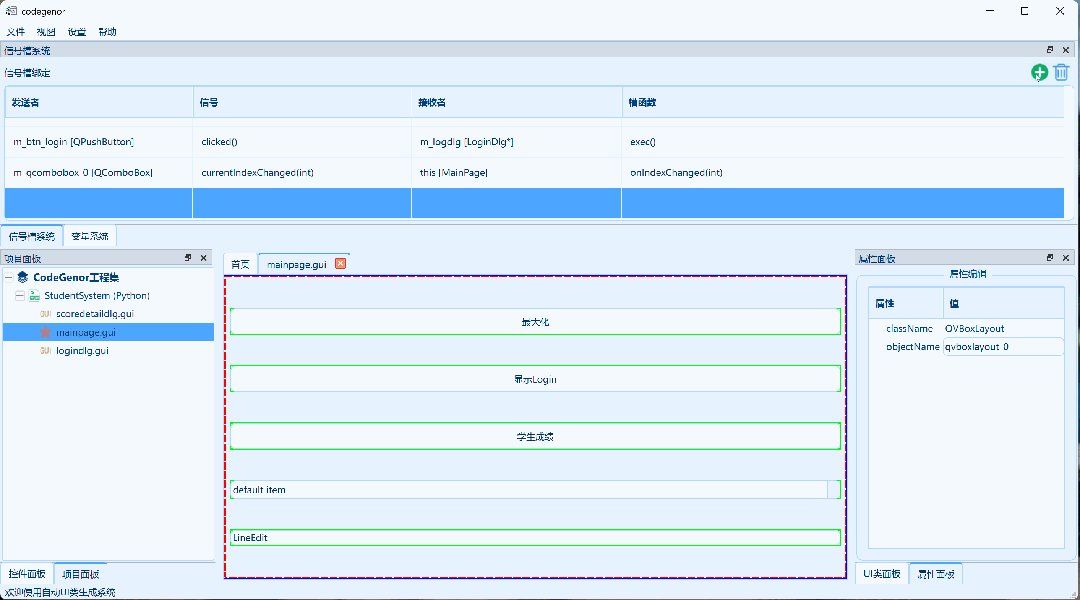
Task: Click the 属性 column header in property table
Action: (x=906, y=303)
